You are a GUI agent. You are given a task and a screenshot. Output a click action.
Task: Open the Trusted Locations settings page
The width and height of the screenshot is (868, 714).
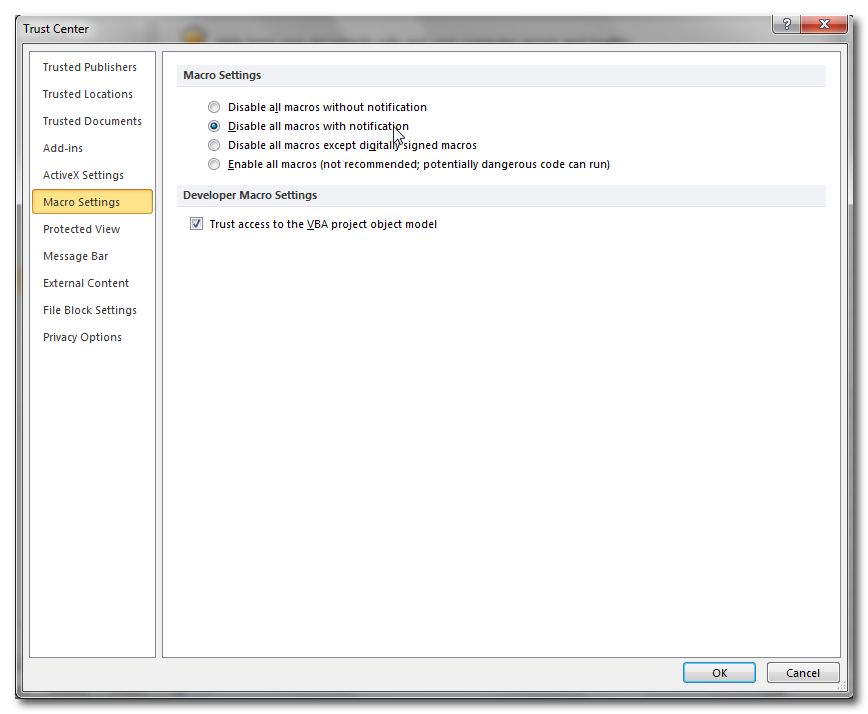tap(87, 94)
